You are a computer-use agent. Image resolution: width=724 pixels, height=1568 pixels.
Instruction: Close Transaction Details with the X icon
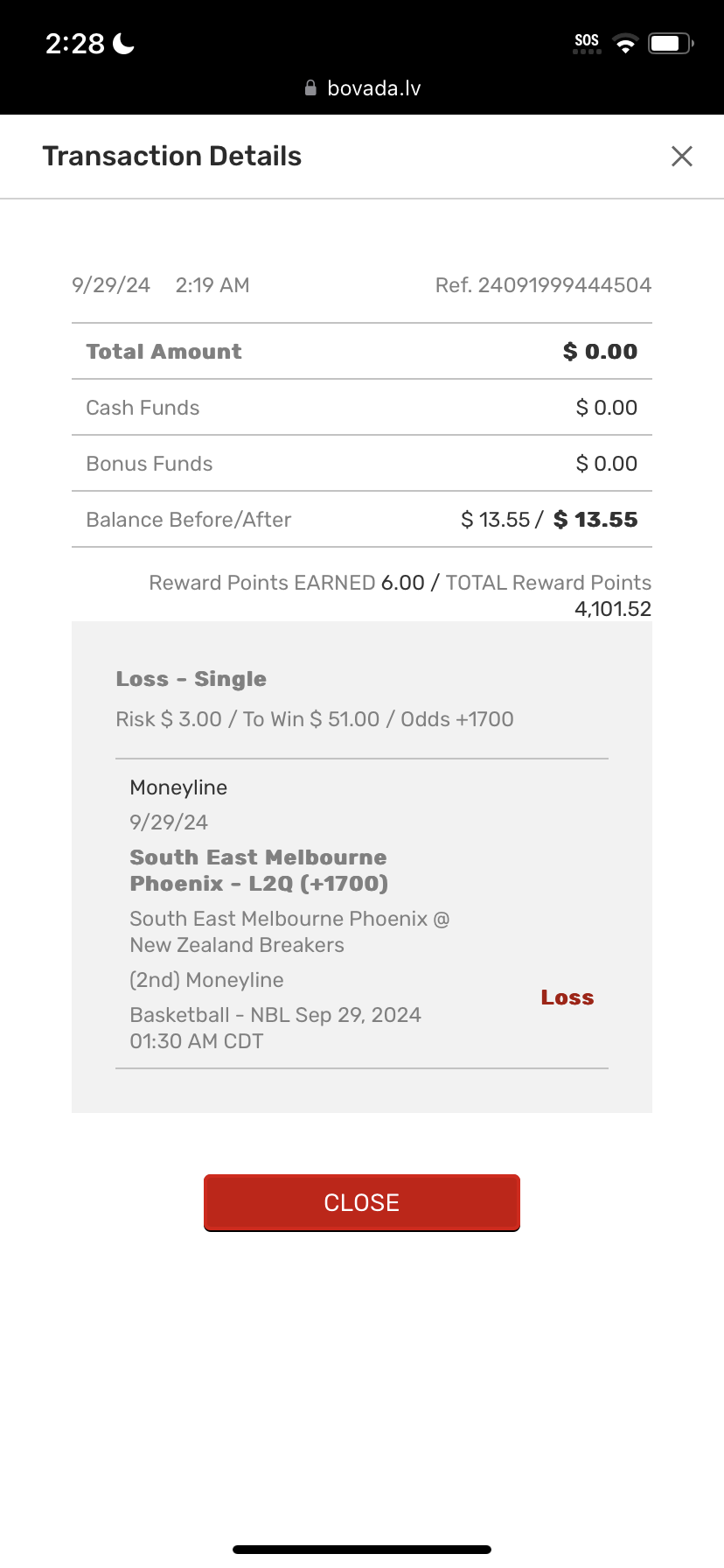(681, 157)
